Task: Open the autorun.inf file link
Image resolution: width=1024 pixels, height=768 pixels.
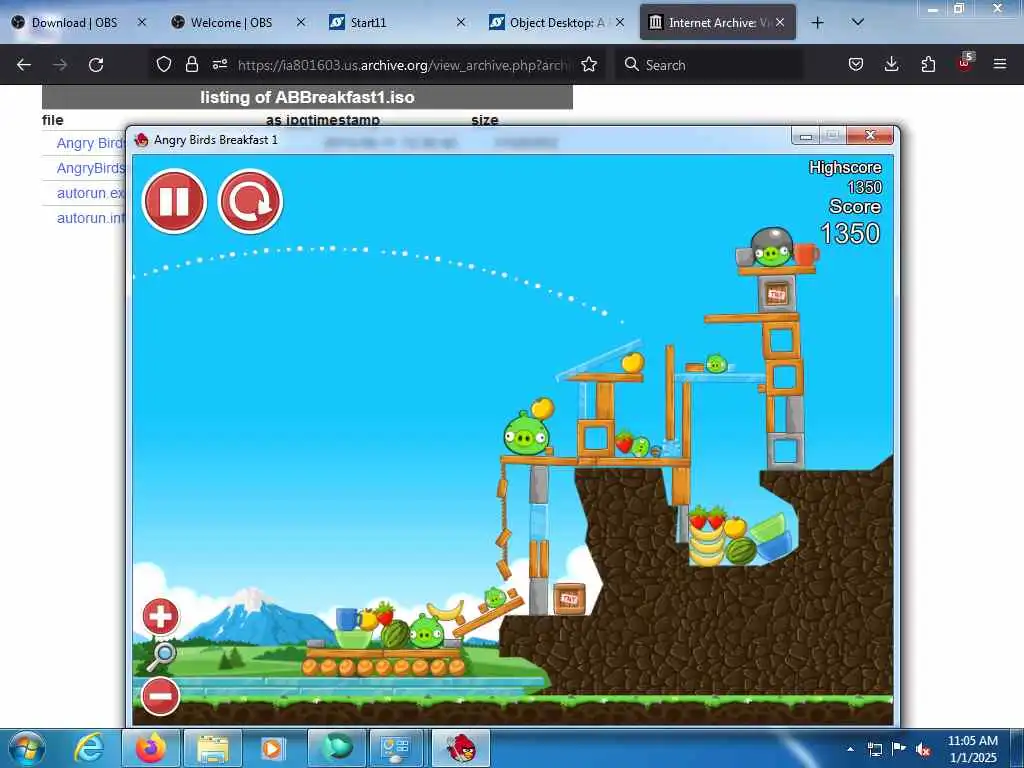Action: click(90, 217)
